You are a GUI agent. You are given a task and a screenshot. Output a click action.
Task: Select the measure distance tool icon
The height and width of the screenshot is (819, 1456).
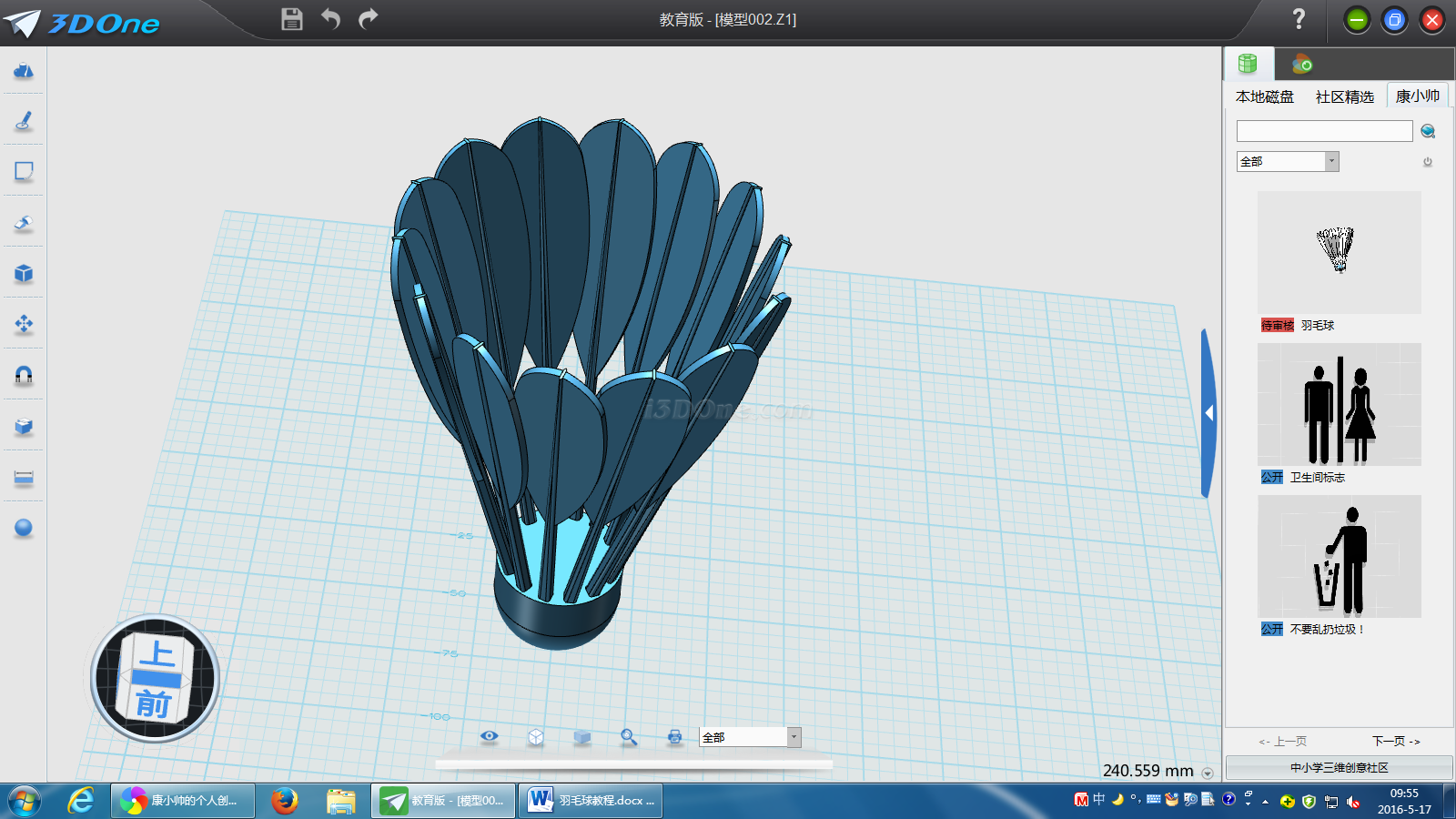pos(24,478)
